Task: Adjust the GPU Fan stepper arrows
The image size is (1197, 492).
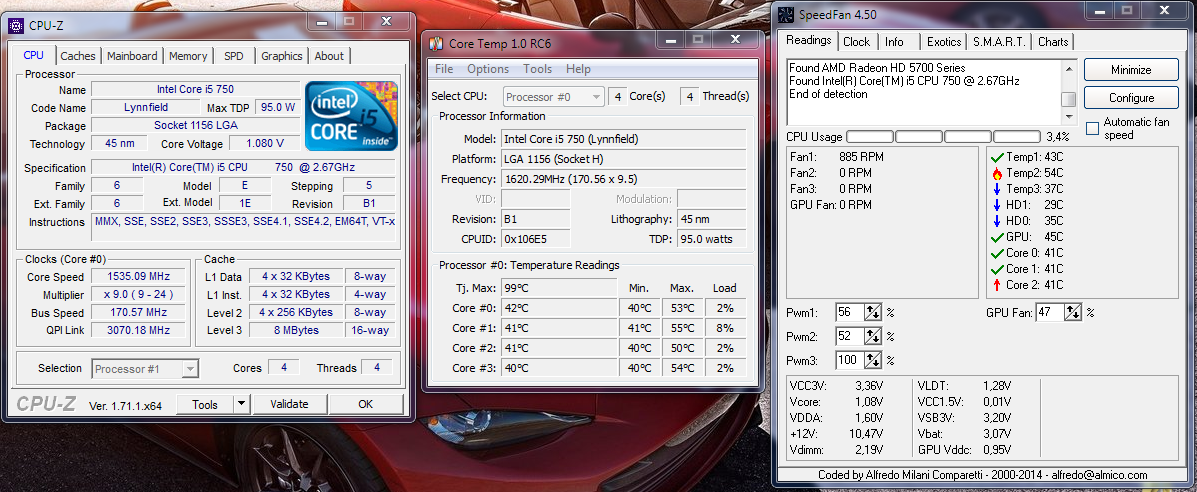Action: click(1073, 312)
